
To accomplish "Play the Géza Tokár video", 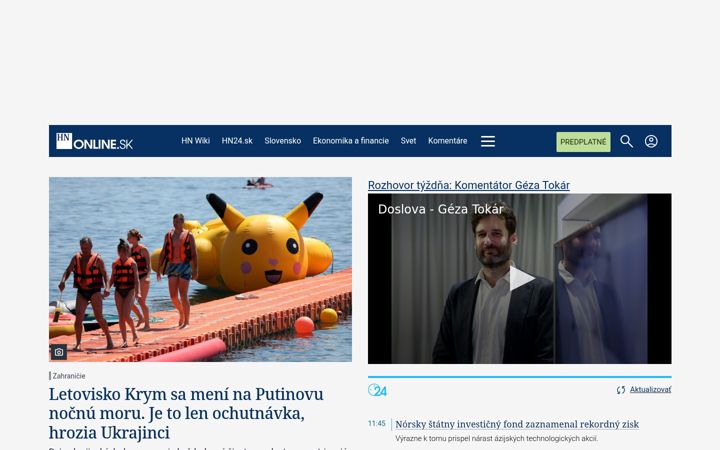I will point(522,278).
